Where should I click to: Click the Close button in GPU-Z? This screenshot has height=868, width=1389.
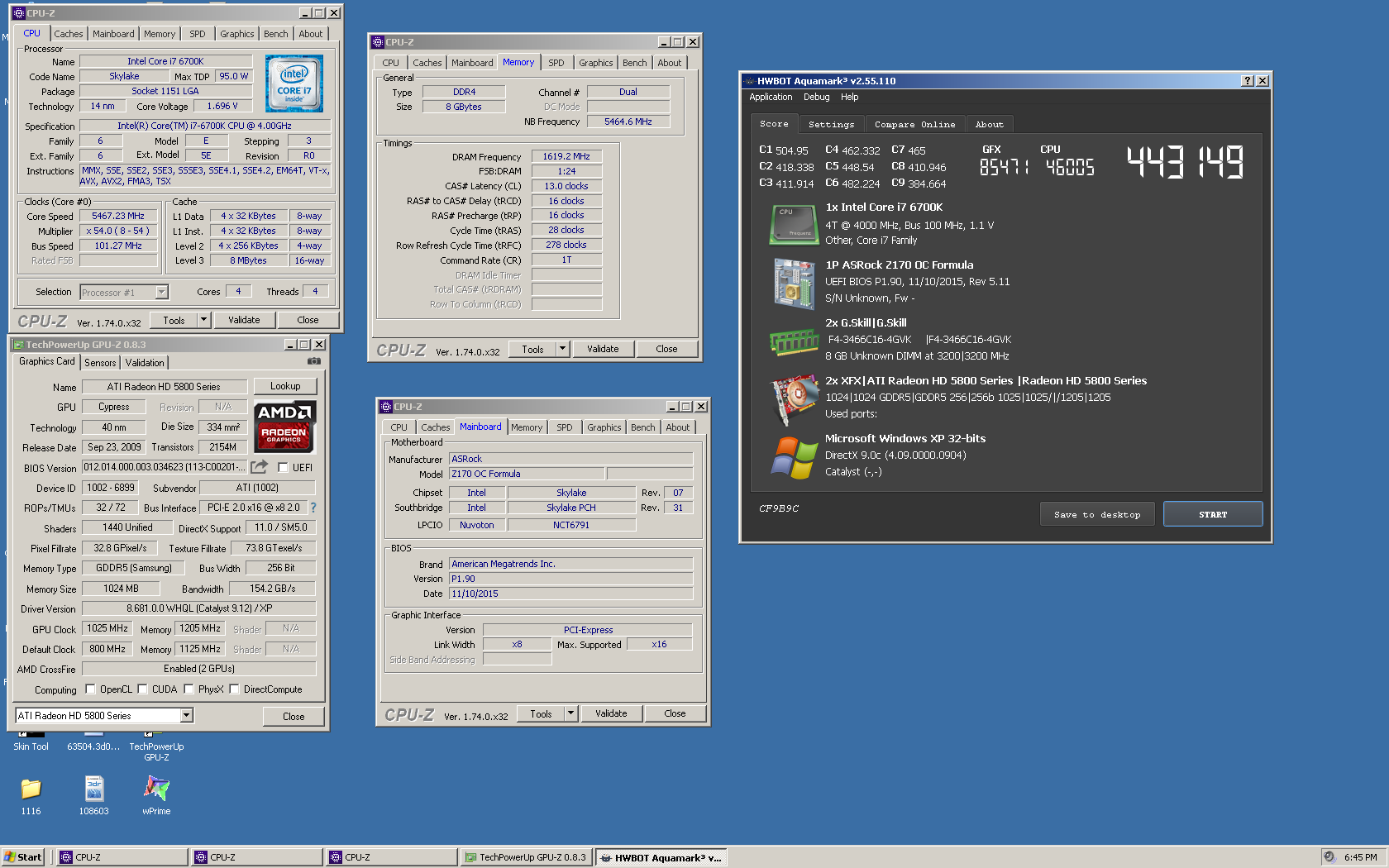pyautogui.click(x=294, y=717)
